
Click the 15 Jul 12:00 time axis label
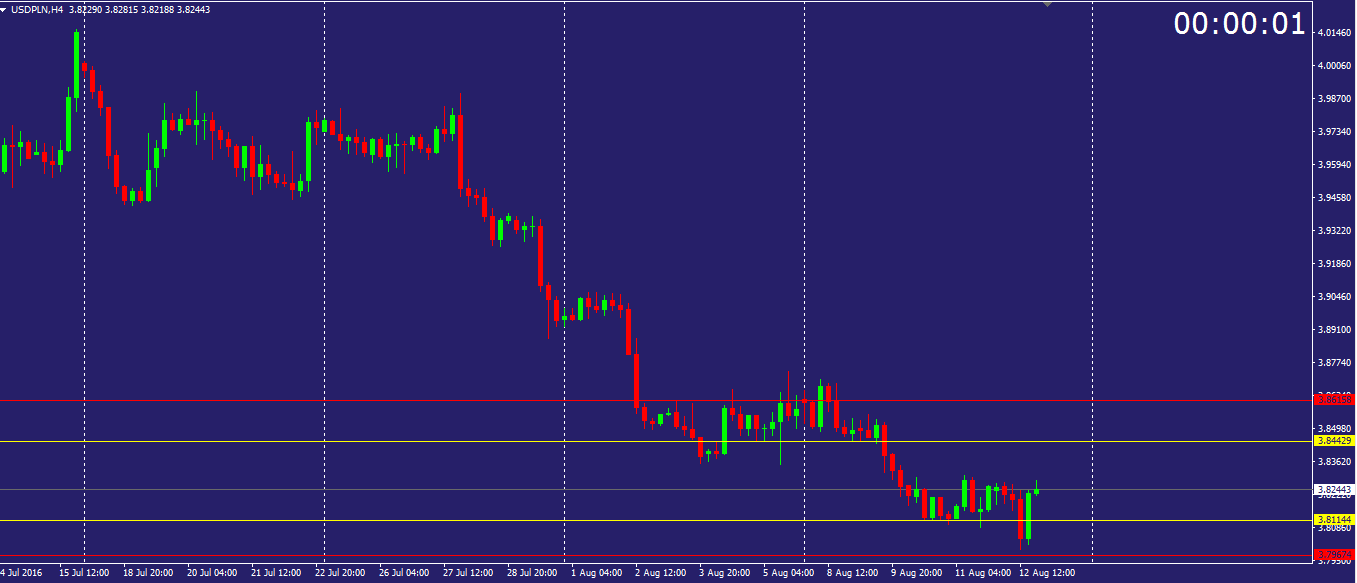click(84, 573)
